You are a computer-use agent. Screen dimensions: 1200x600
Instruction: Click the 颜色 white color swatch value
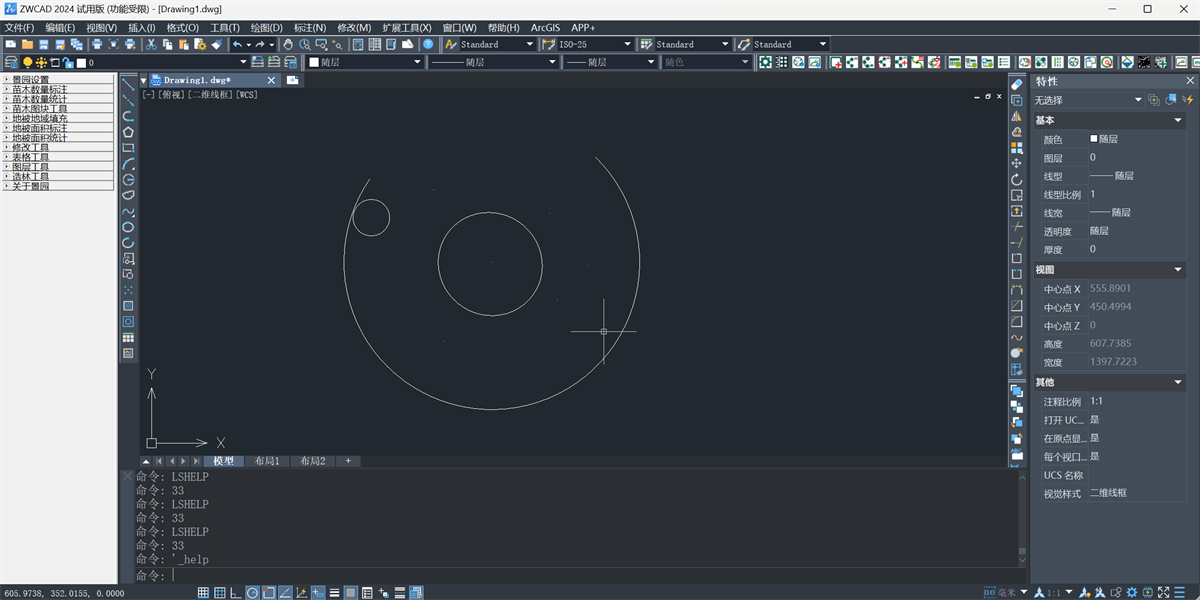tap(1094, 139)
